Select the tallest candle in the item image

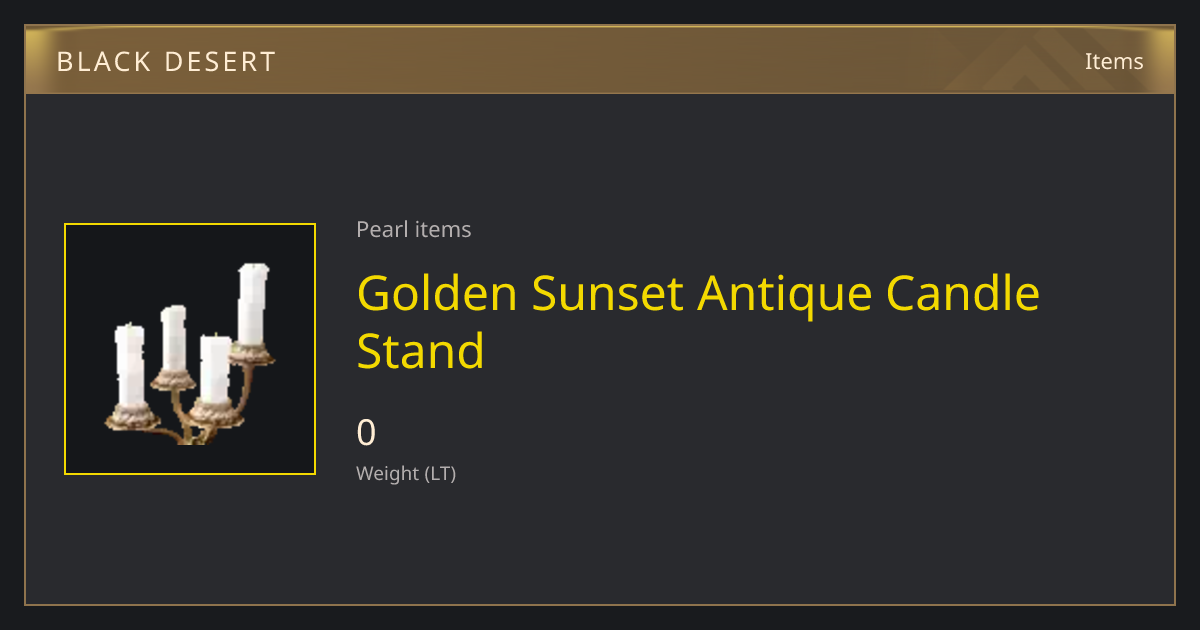252,304
